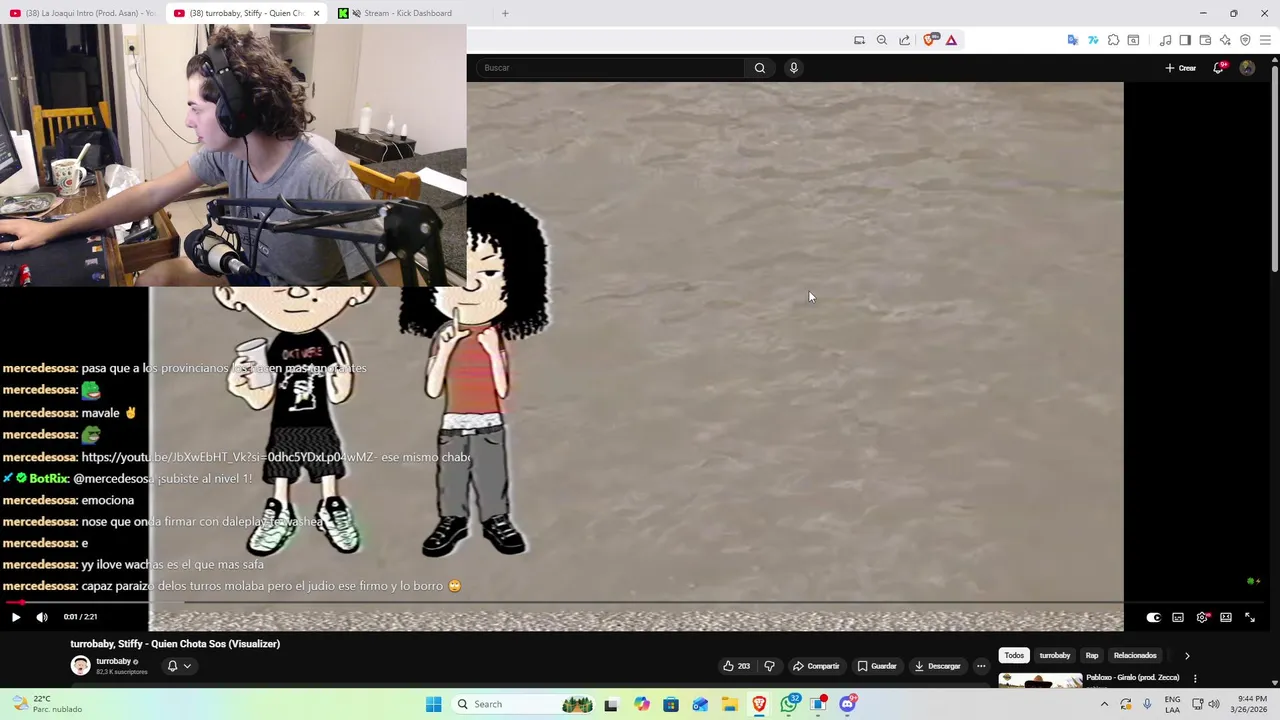
Task: Click the YouTube Buscar search field
Action: point(610,68)
